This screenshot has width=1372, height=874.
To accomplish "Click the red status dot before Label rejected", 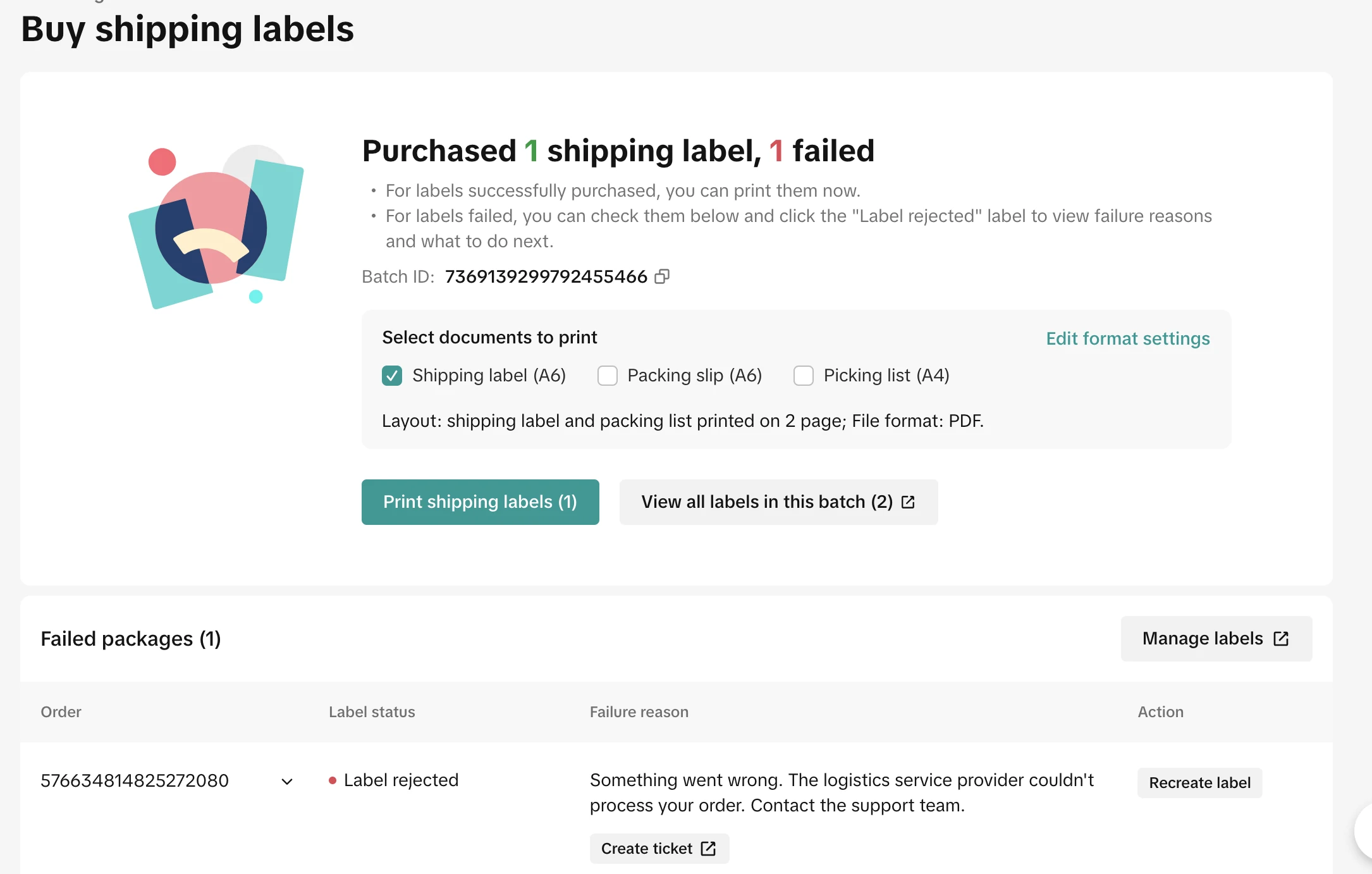I will click(333, 780).
